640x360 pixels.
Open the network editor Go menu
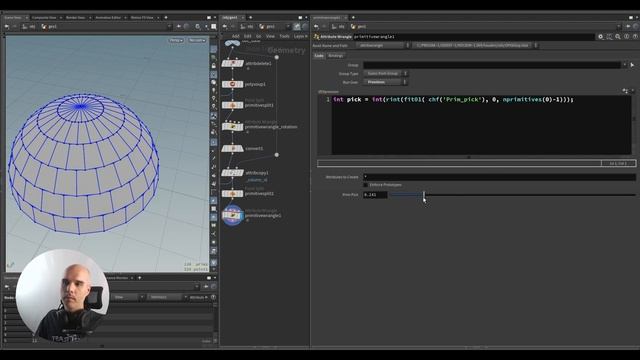click(258, 36)
